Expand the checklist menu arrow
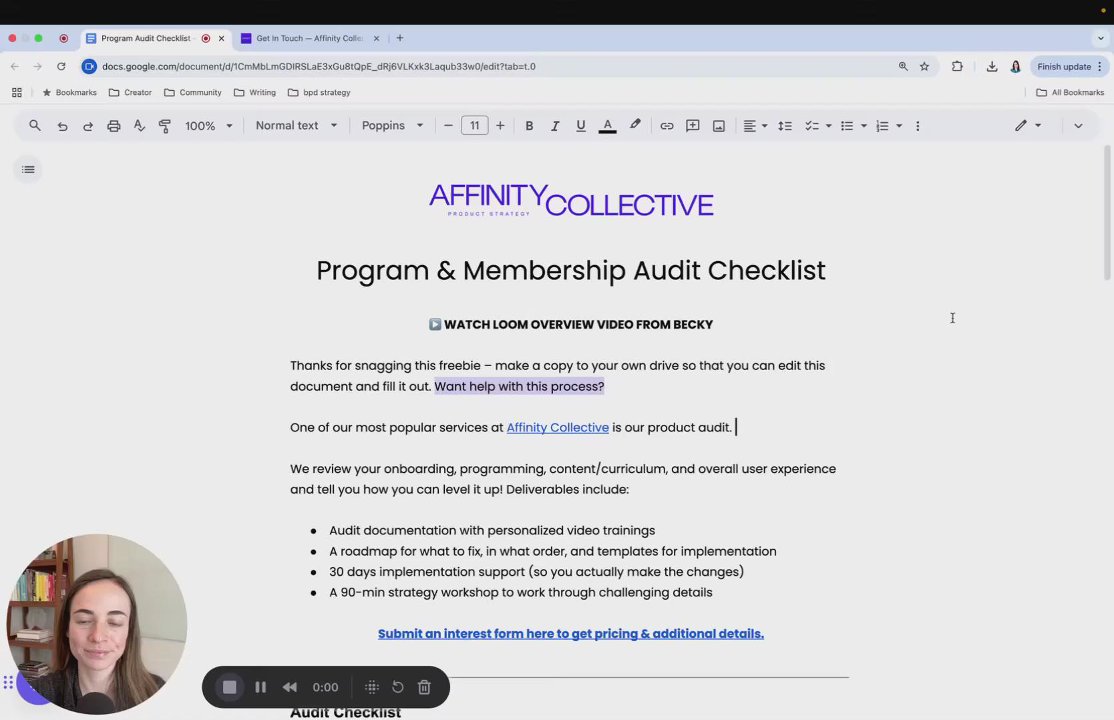 pos(828,126)
